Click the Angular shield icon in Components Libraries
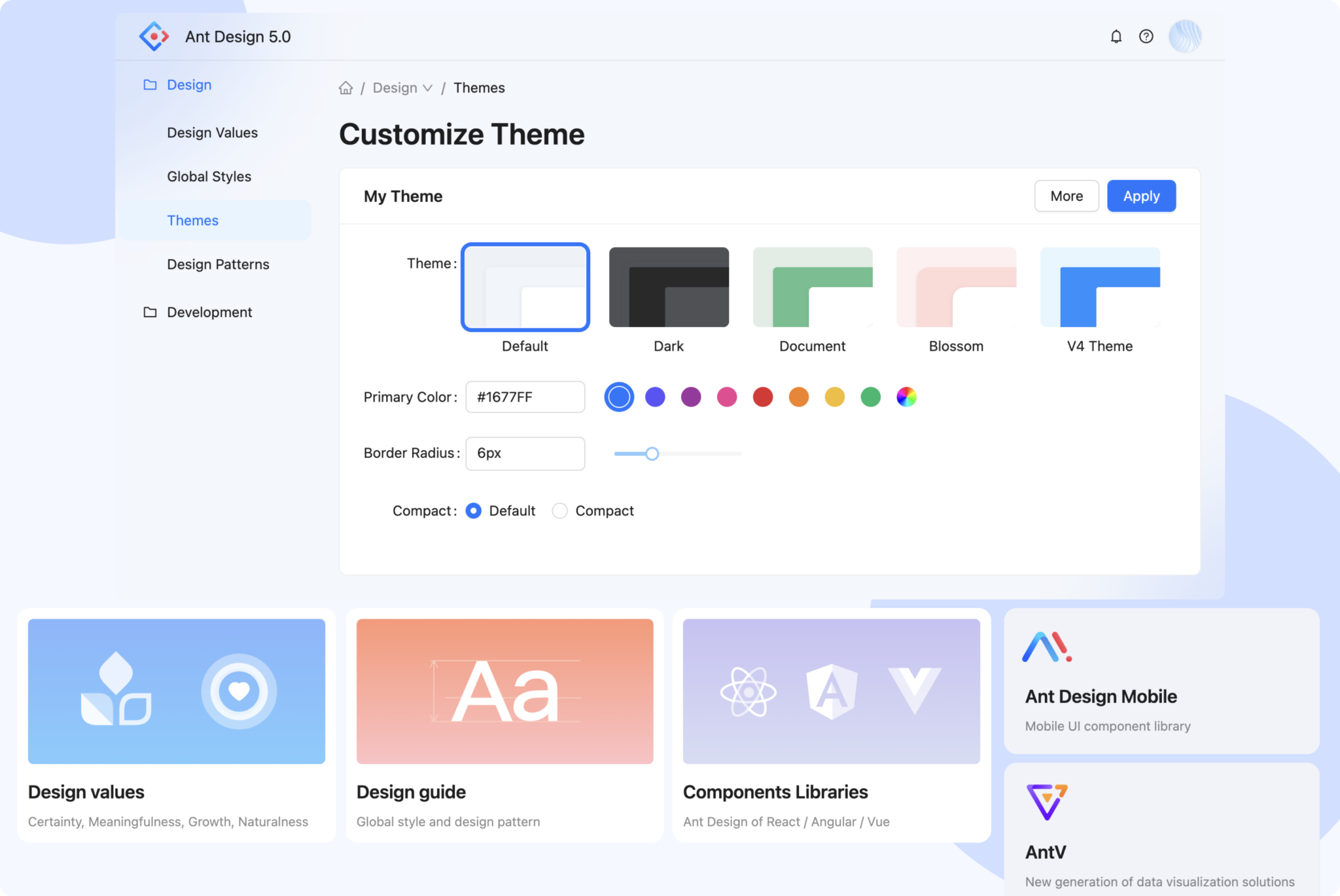 pyautogui.click(x=832, y=691)
